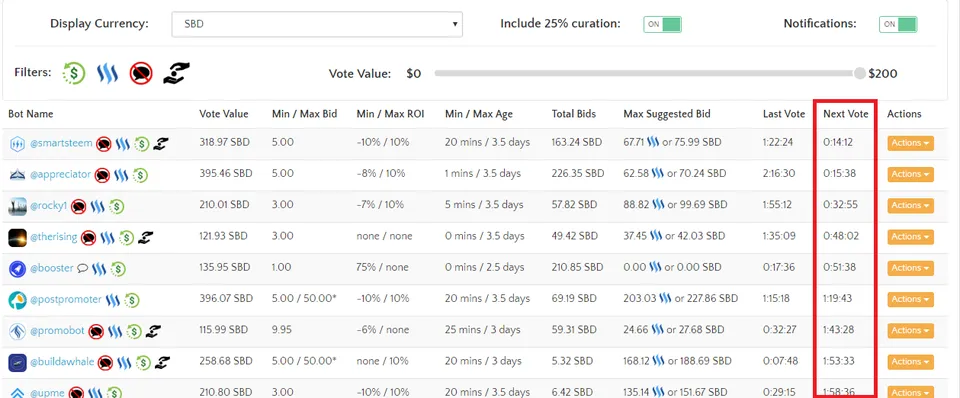Click the hand icon beside @smartsteem
The image size is (960, 398).
160,144
